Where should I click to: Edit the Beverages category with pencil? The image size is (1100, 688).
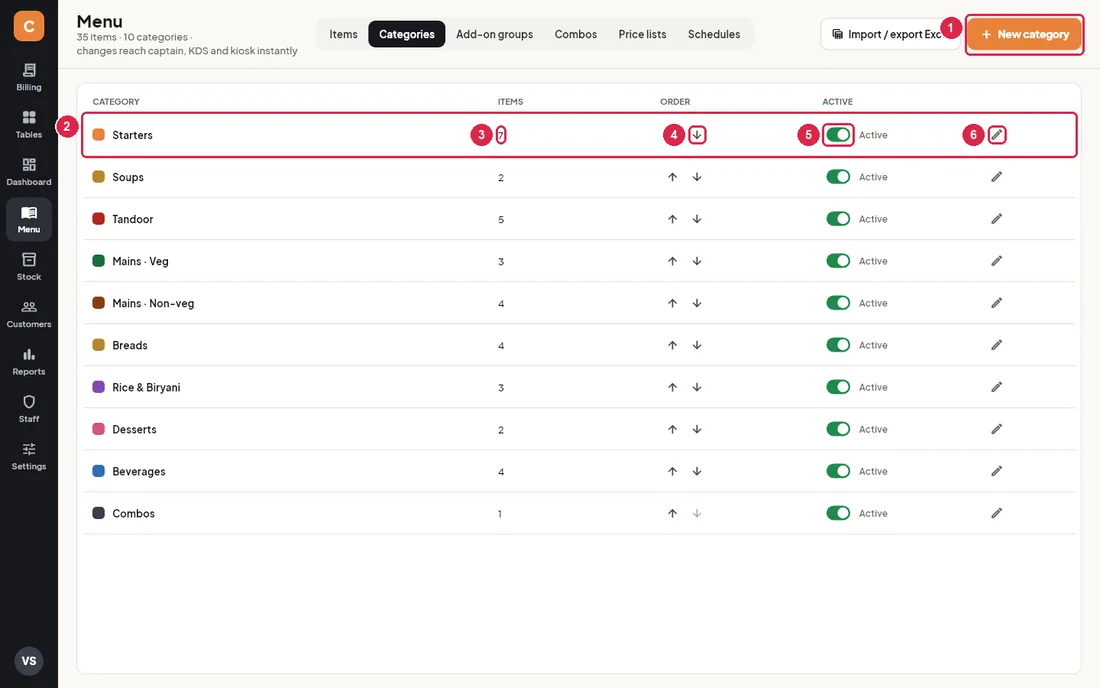997,471
